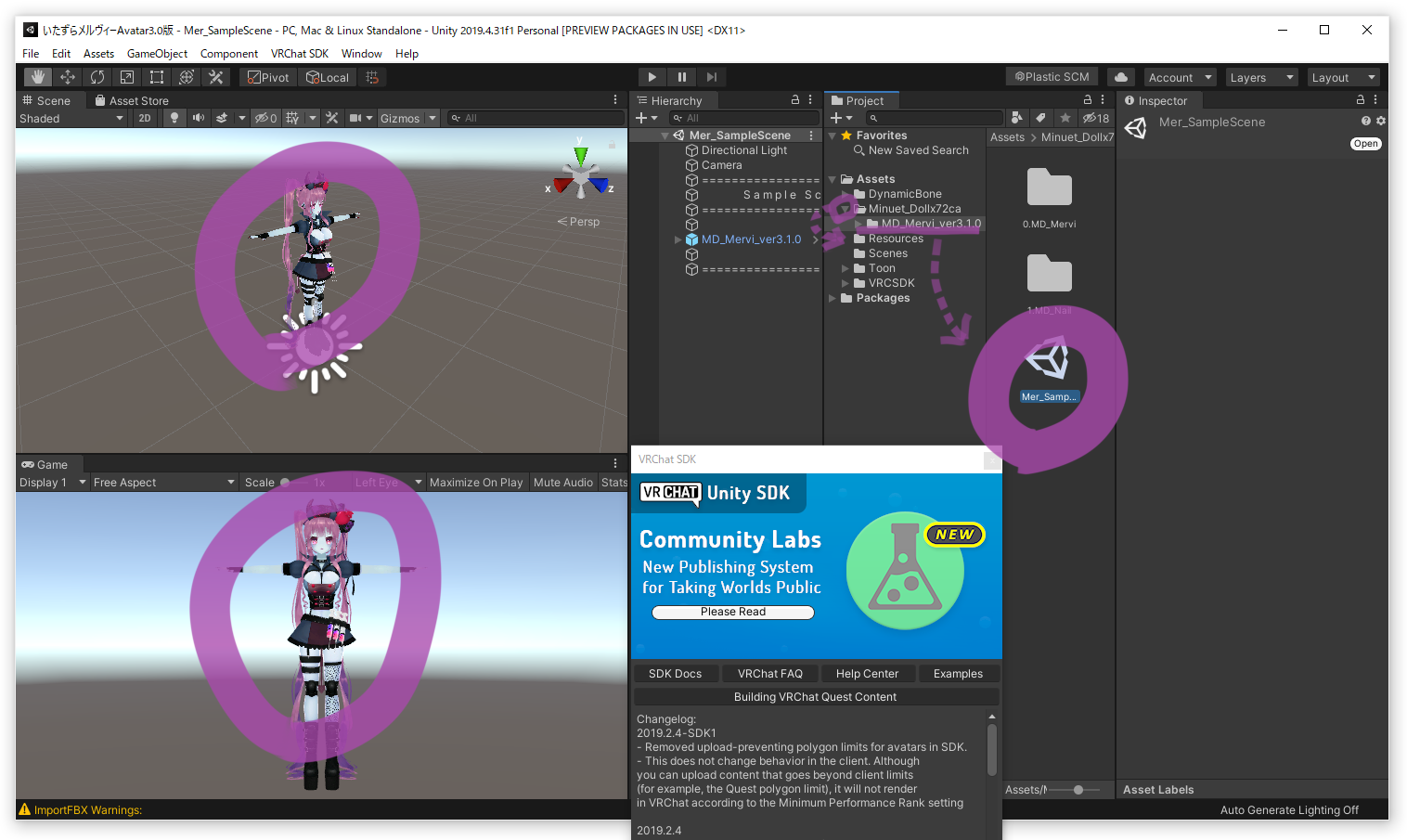
Task: Expand the Packages folder
Action: pyautogui.click(x=833, y=298)
